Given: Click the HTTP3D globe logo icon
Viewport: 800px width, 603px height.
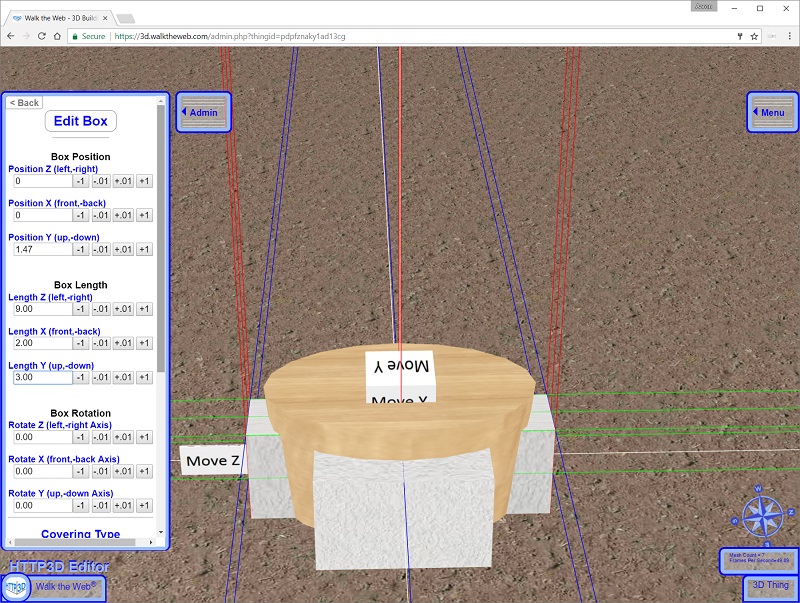Looking at the screenshot, I should coord(17,587).
